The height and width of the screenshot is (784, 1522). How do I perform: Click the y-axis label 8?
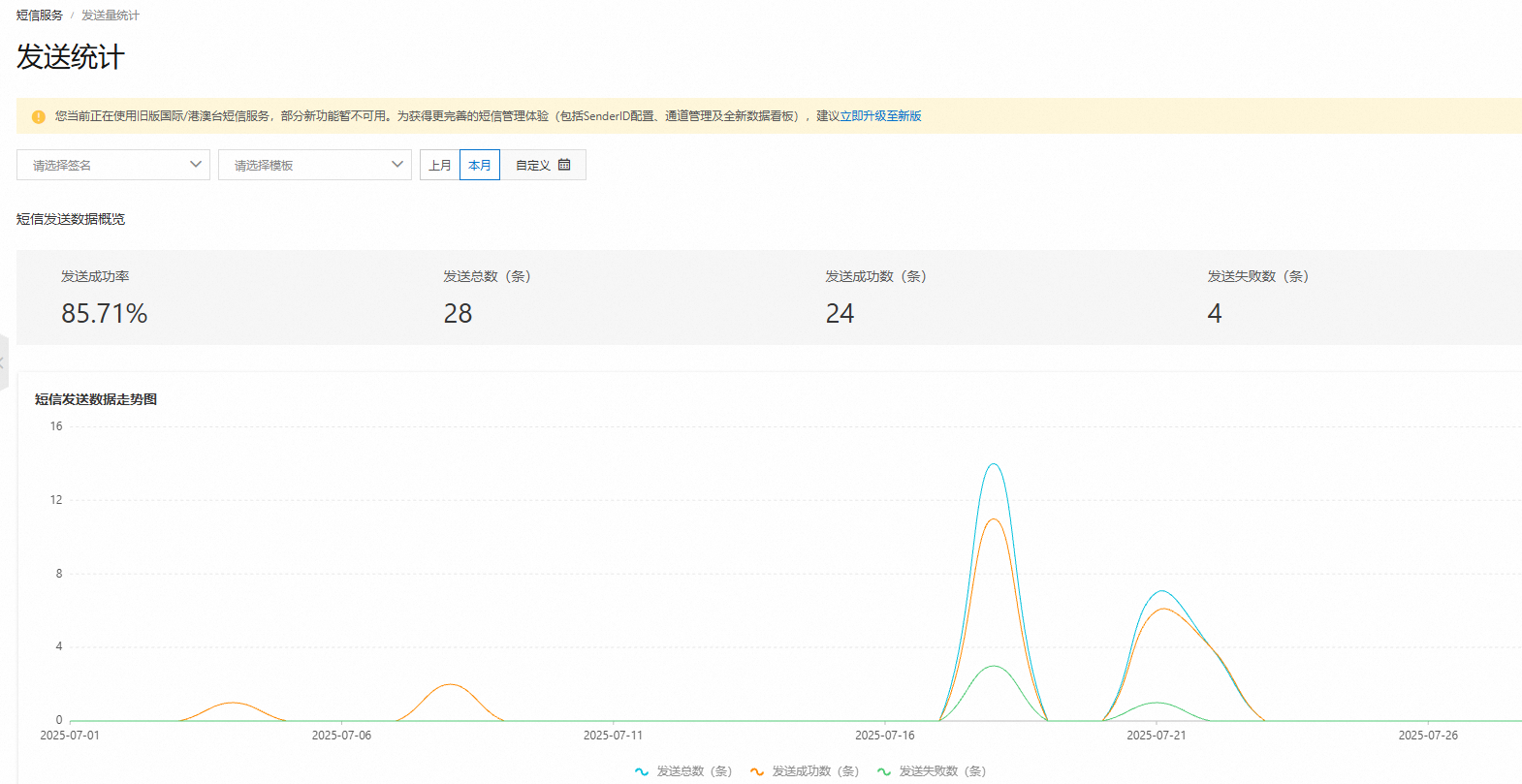click(59, 574)
